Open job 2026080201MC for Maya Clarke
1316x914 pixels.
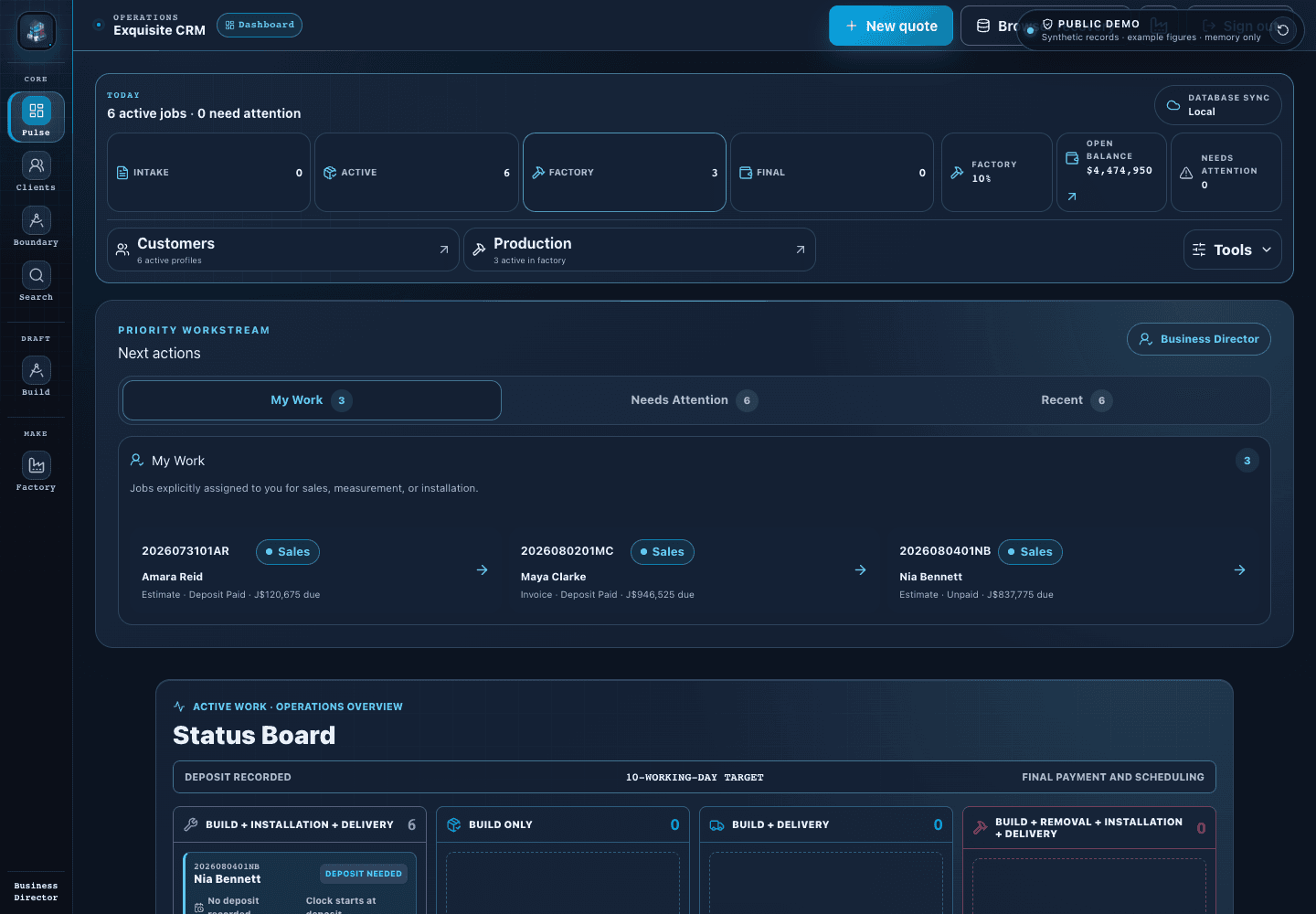(695, 571)
